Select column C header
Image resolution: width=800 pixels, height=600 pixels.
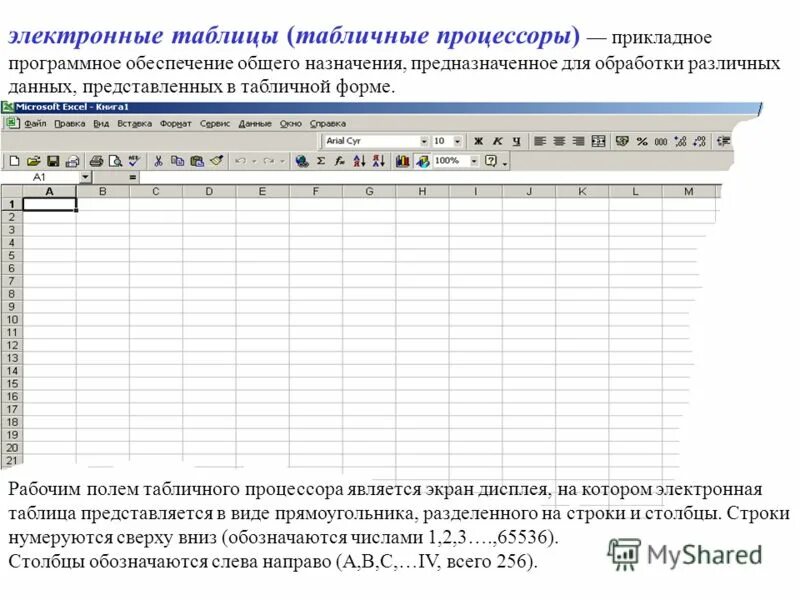coord(156,191)
